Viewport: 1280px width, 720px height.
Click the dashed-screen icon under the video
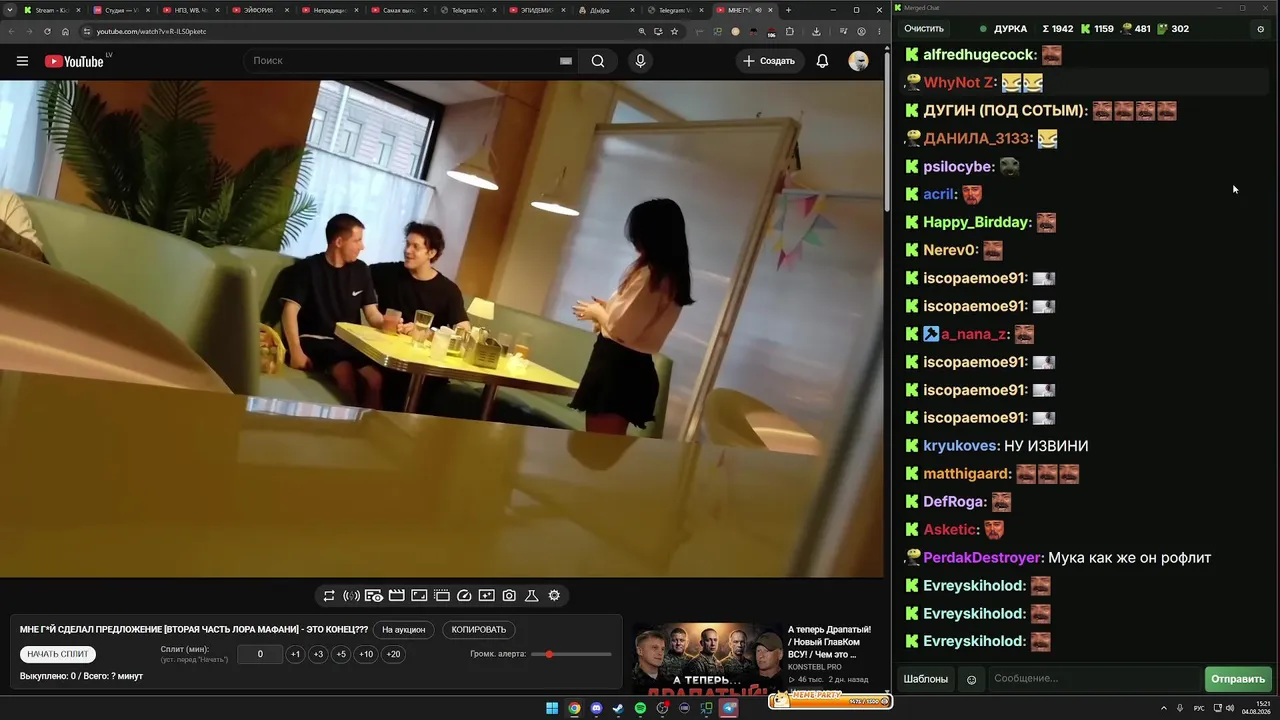pos(442,596)
